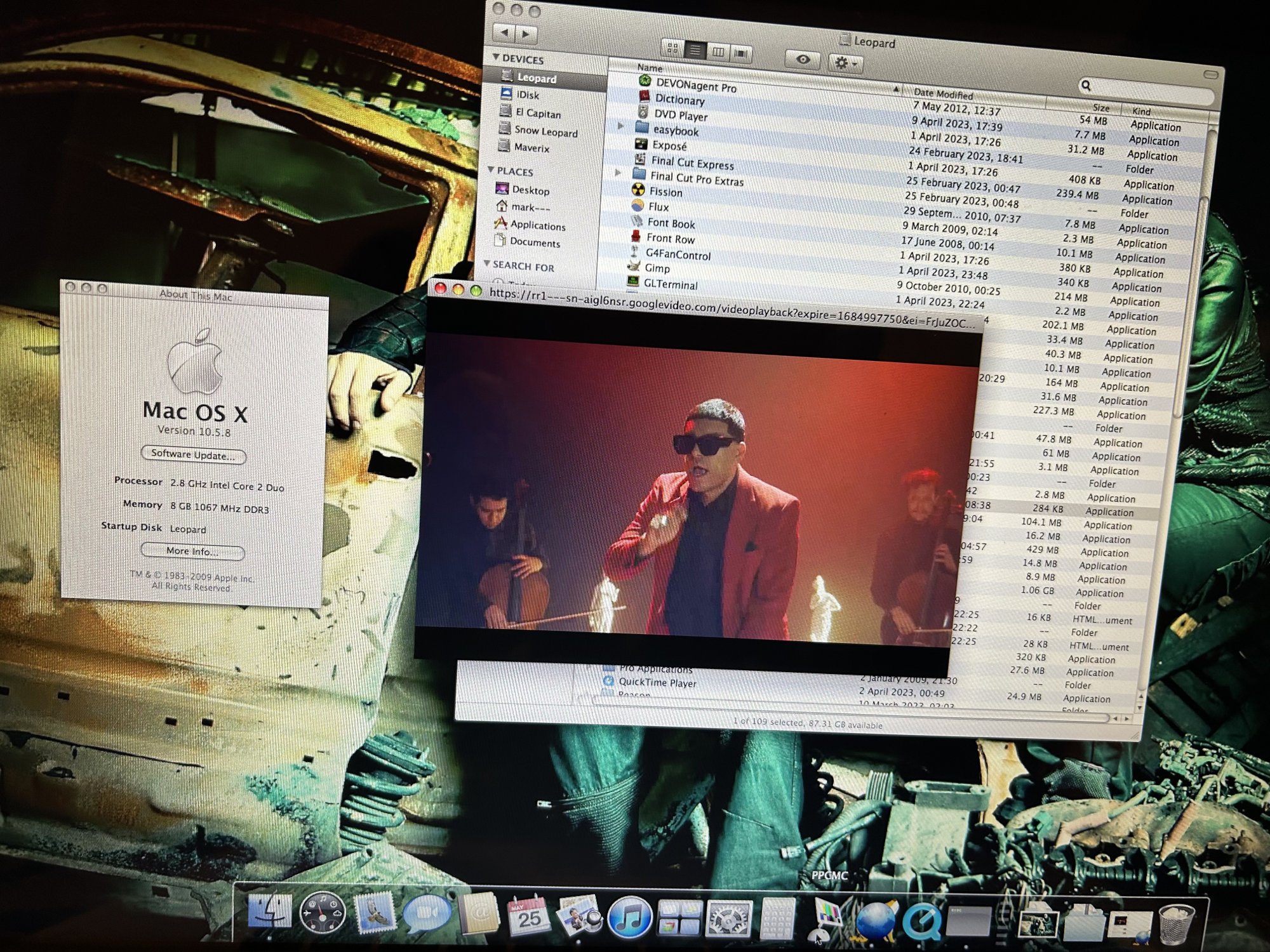Collapse the DEVICES sidebar section

pos(496,57)
